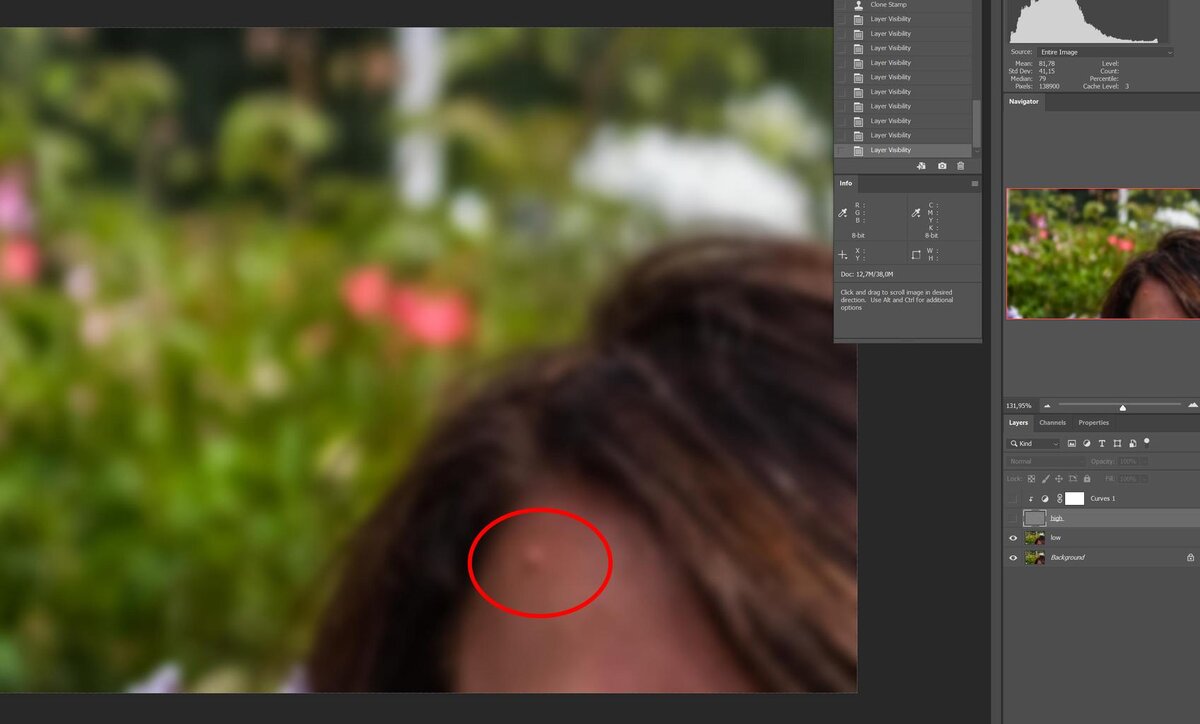
Task: Click the CMYK eyedropper icon in Info panel
Action: [x=916, y=212]
